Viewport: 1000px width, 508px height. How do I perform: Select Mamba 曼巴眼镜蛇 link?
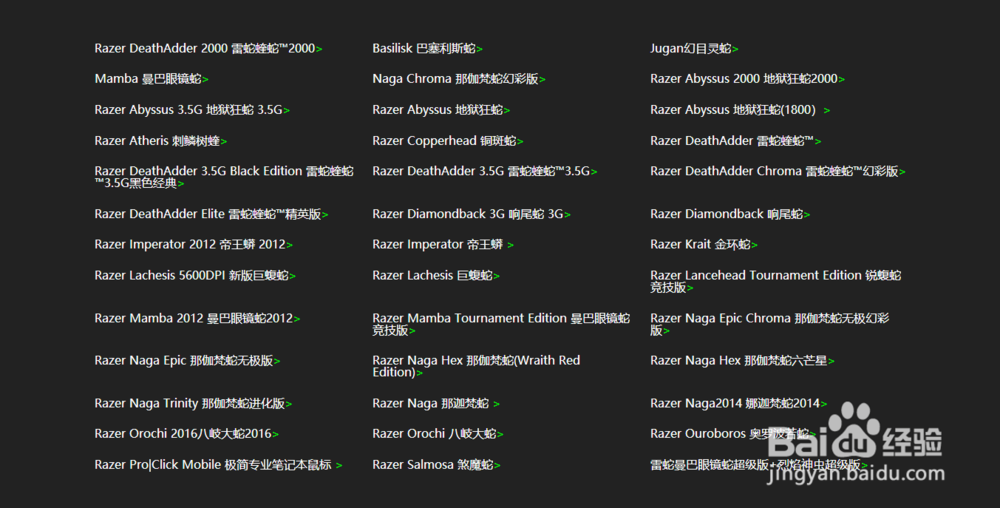(151, 79)
